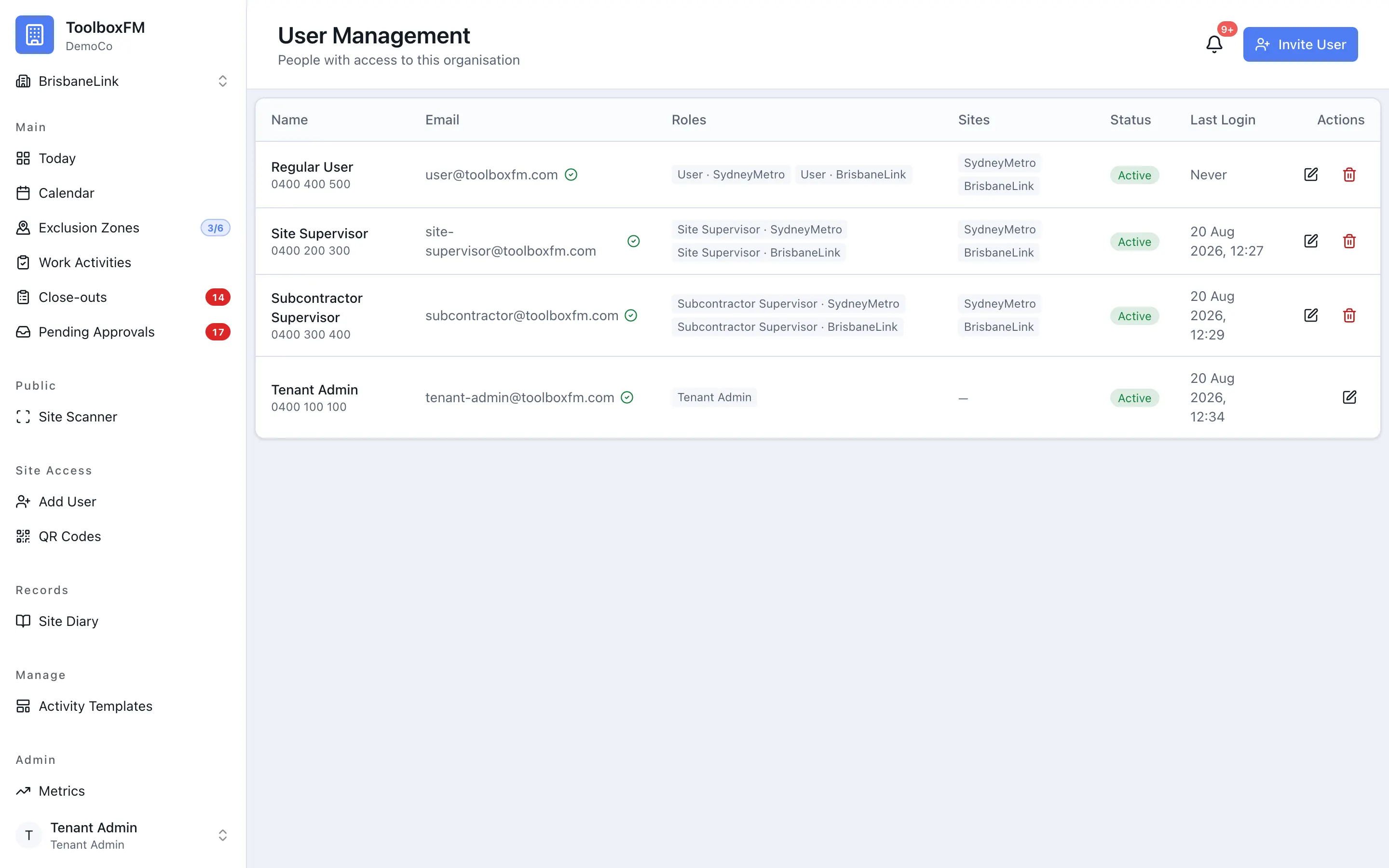Delete the Subcontractor Supervisor account
Image resolution: width=1389 pixels, height=868 pixels.
[1349, 315]
